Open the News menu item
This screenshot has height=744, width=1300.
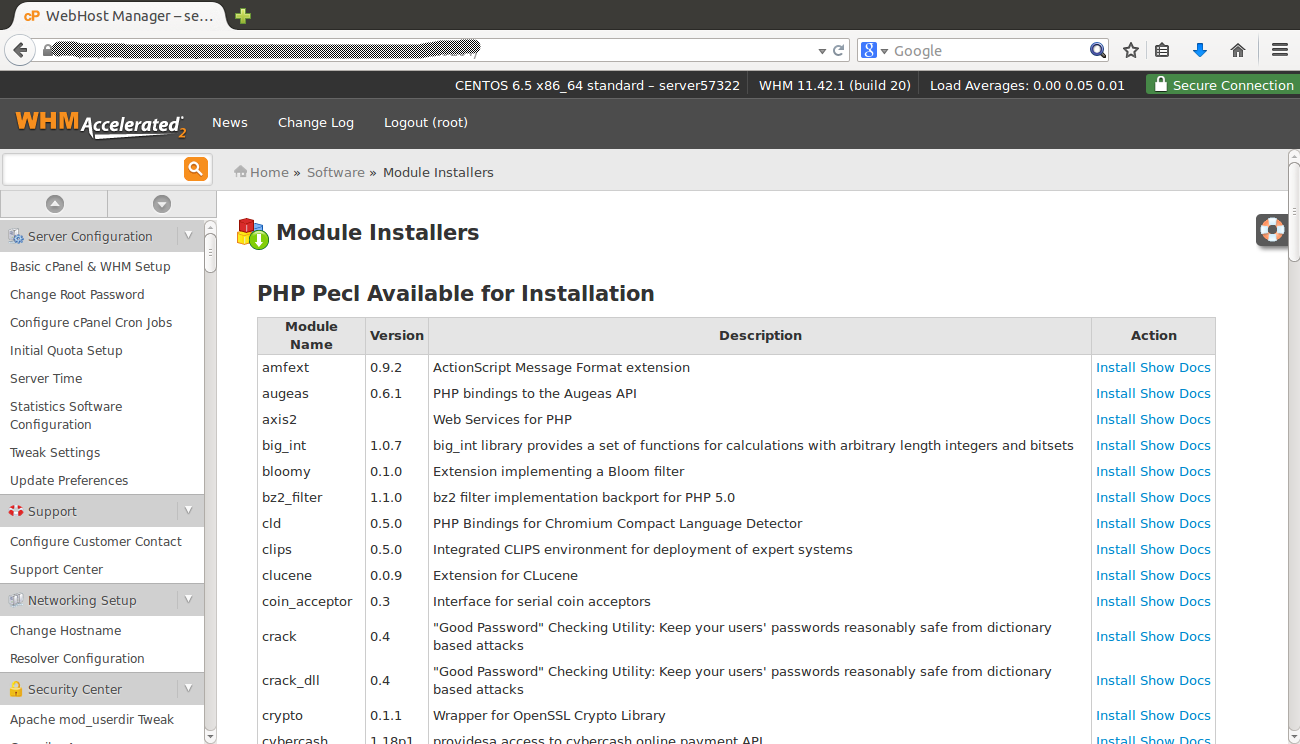coord(230,122)
